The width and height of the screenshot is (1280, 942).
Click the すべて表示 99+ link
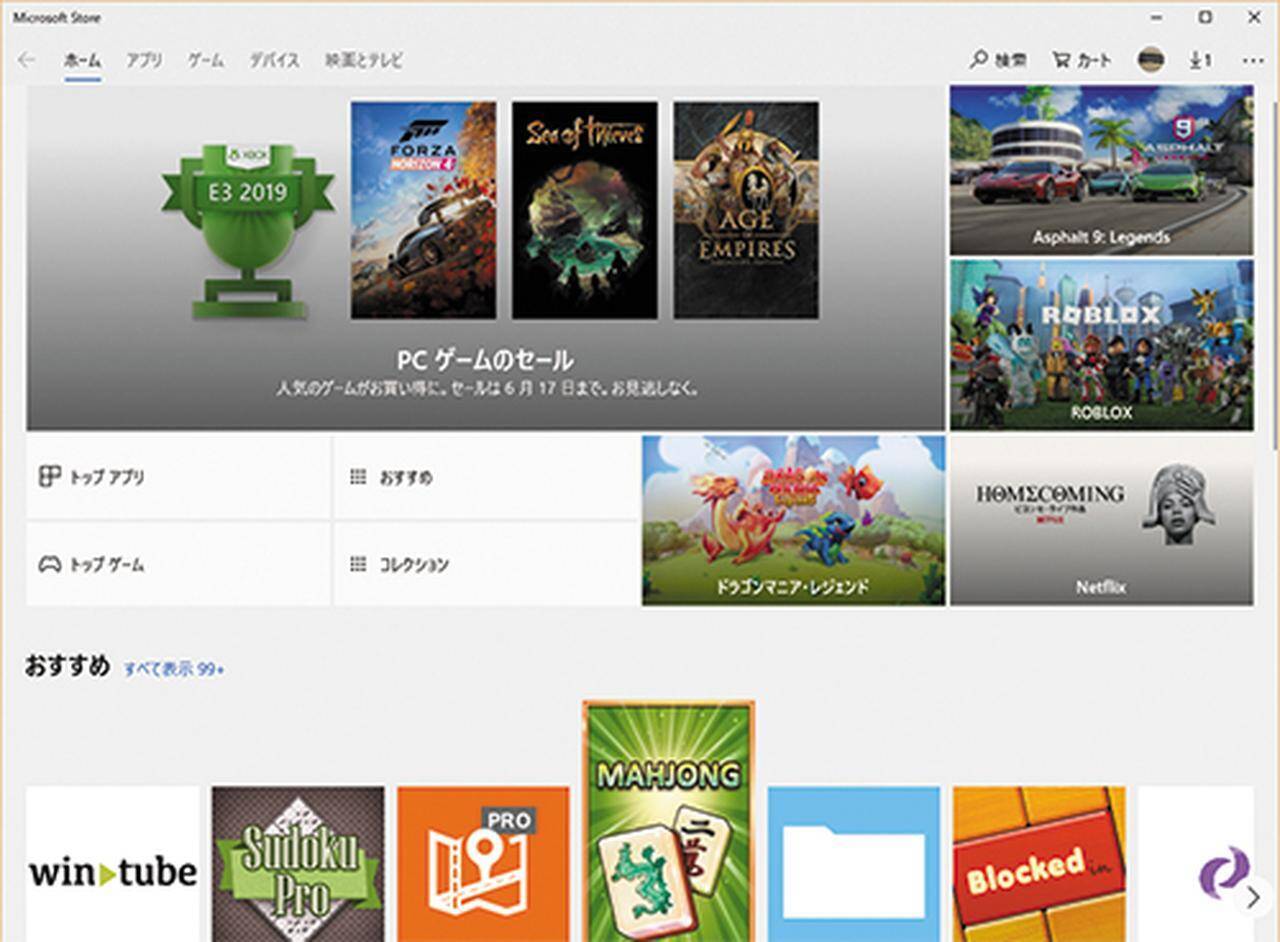click(174, 670)
